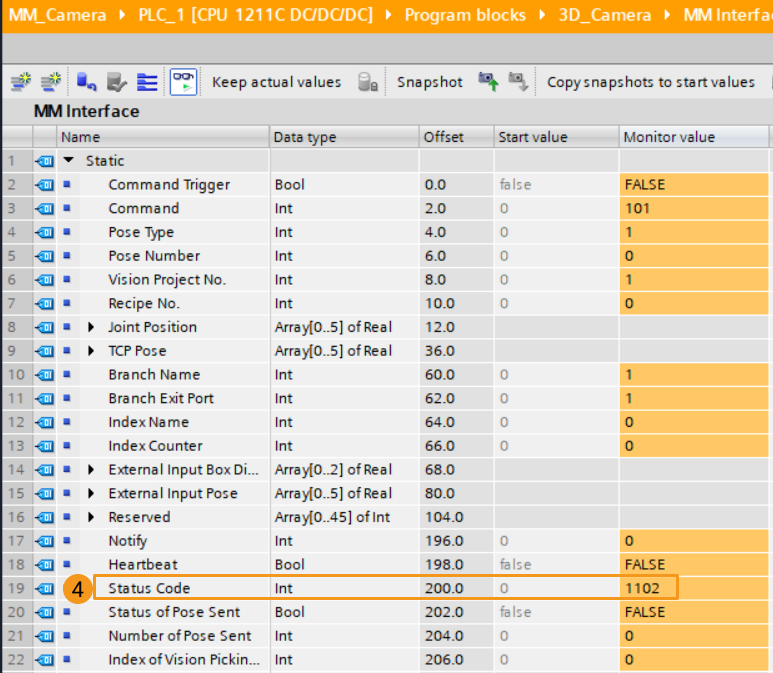This screenshot has width=773, height=673.
Task: Expand the TCP Pose array
Action: tap(92, 351)
